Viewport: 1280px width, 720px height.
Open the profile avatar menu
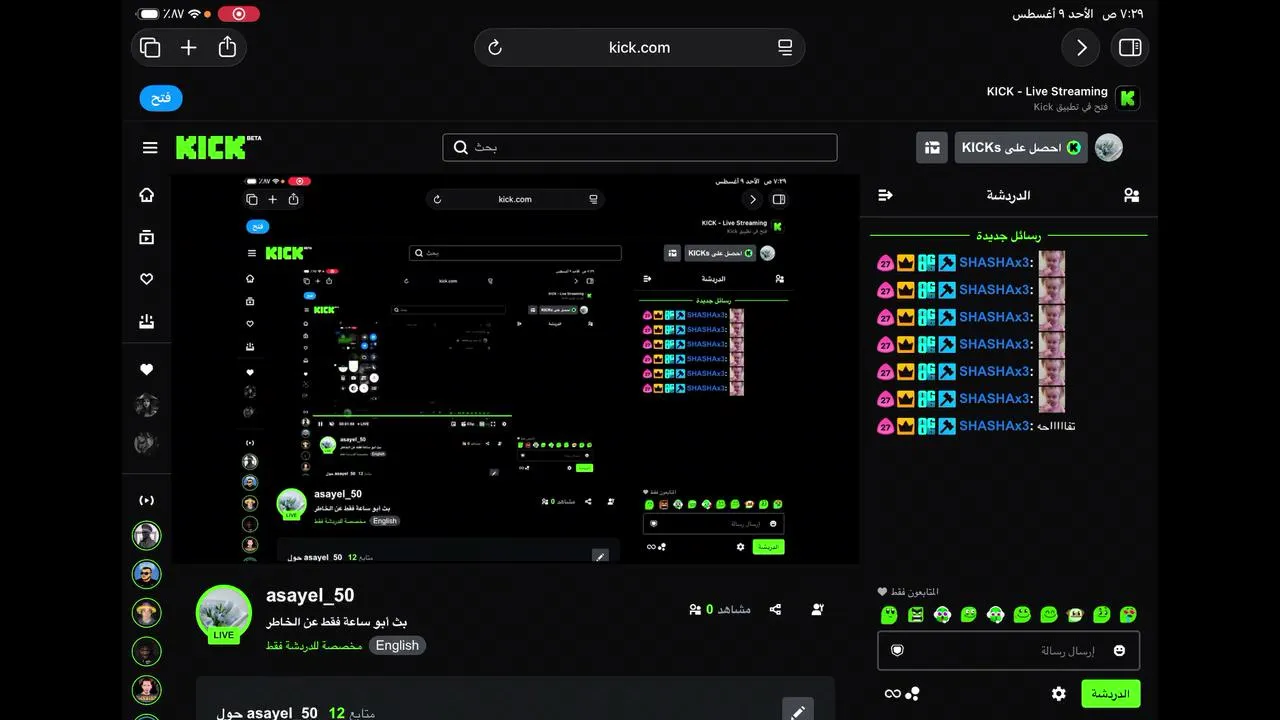pos(1109,148)
